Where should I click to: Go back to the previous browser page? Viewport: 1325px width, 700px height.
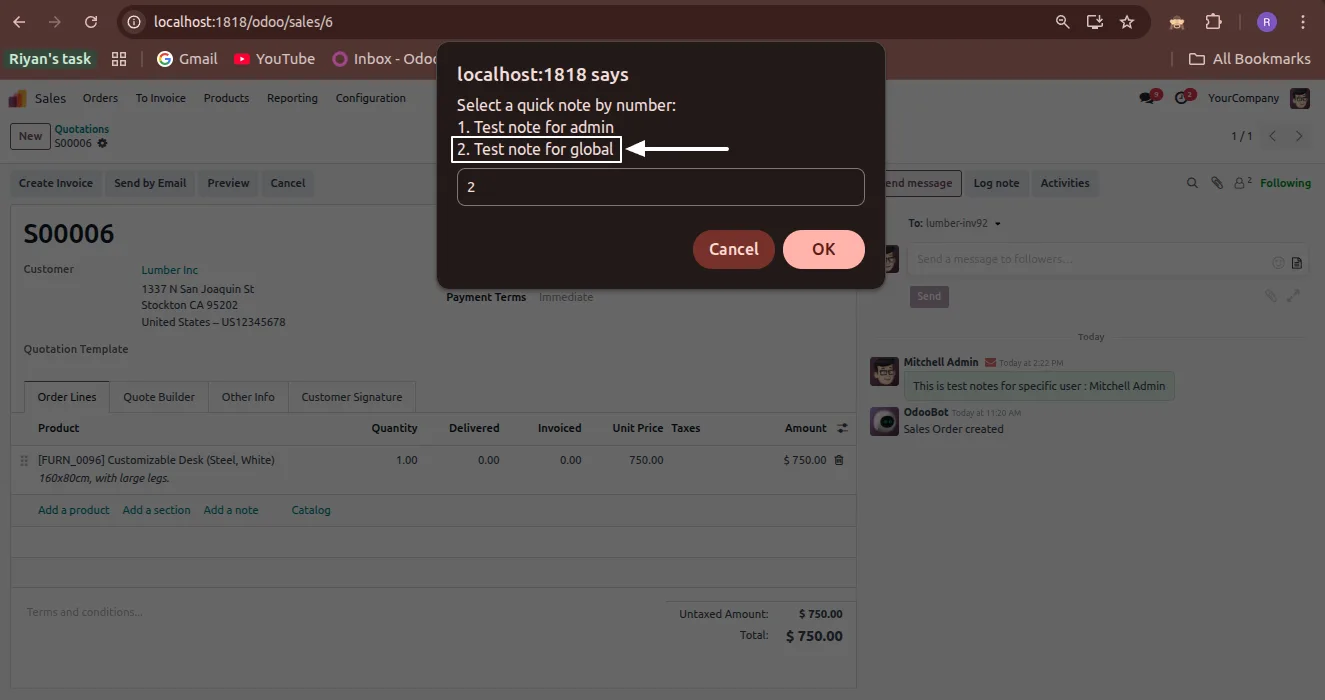pos(19,21)
